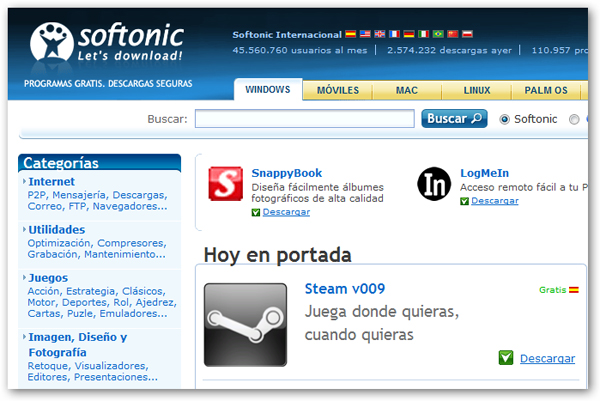Expand the Juegos category arrow

coord(24,277)
